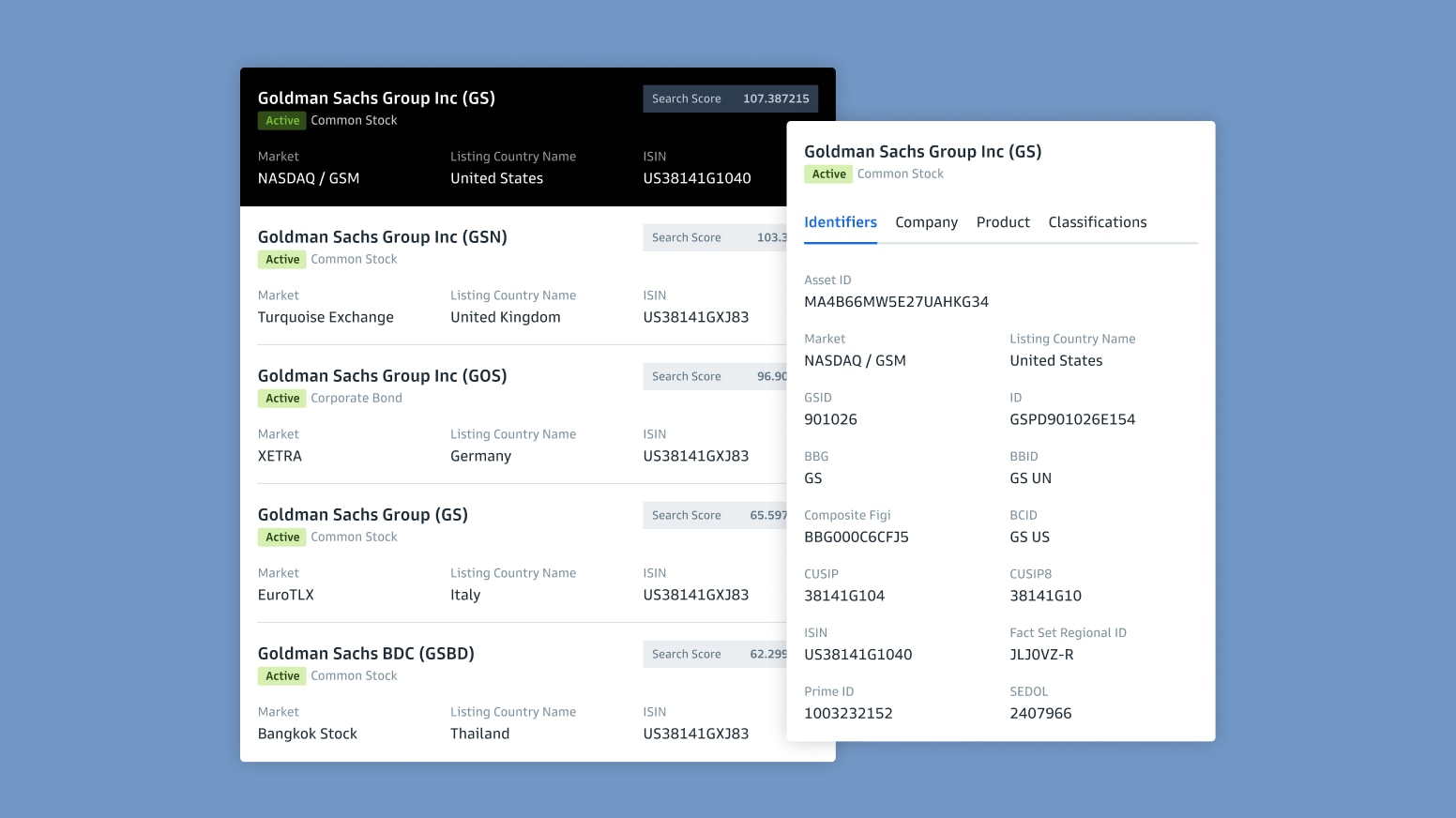Open the Product tab
Image resolution: width=1456 pixels, height=818 pixels.
click(1003, 222)
